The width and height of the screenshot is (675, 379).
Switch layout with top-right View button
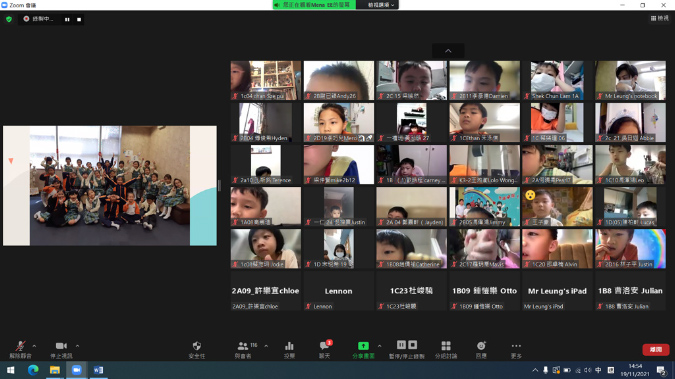[x=660, y=18]
